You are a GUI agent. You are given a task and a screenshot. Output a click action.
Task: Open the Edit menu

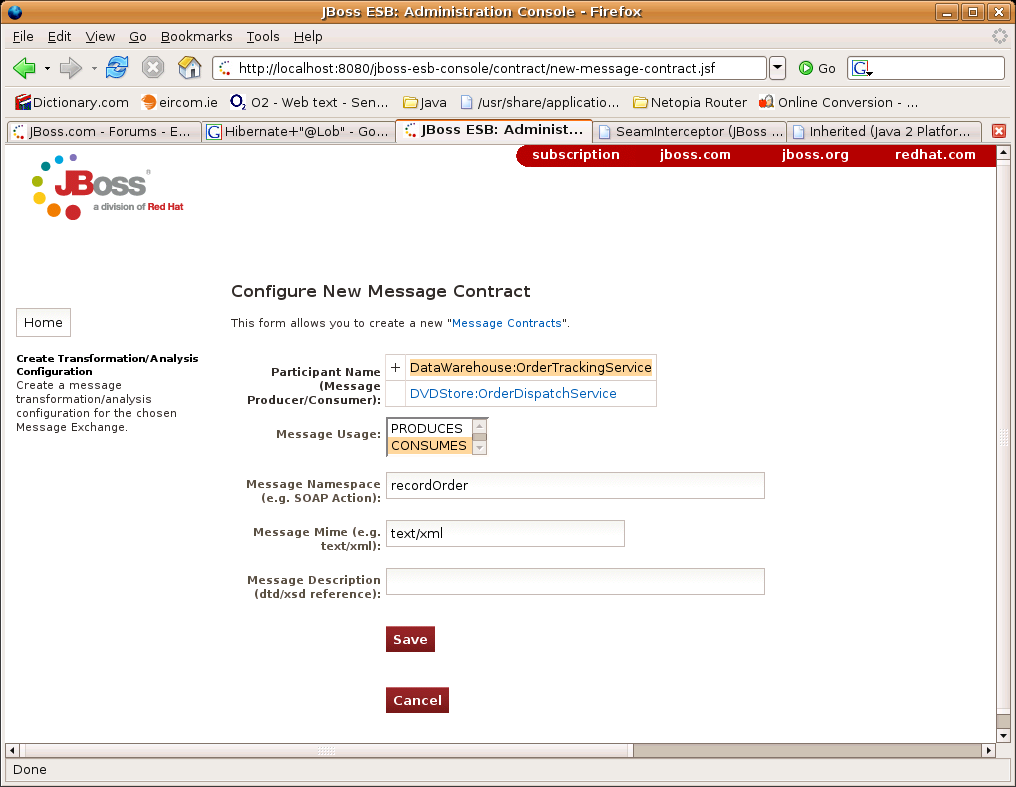59,36
